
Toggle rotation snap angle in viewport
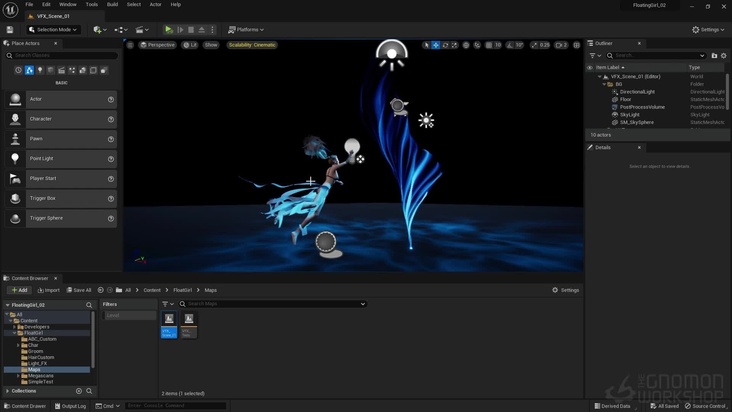click(510, 45)
